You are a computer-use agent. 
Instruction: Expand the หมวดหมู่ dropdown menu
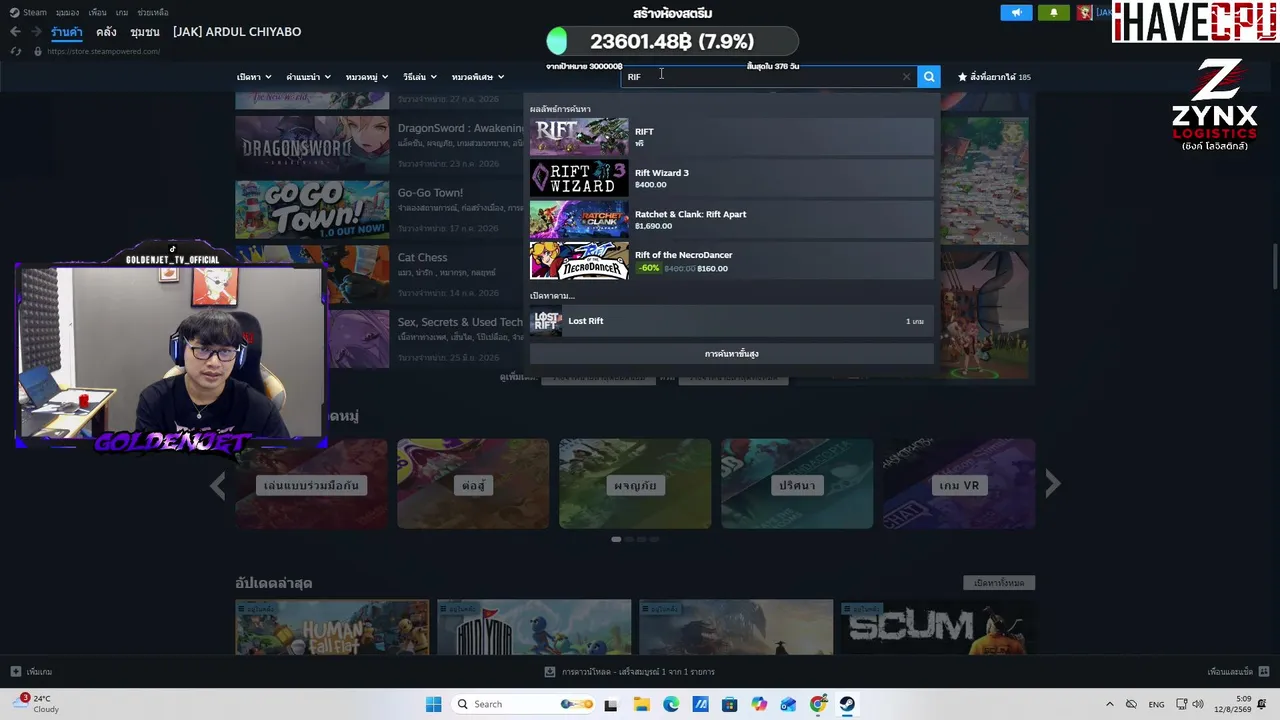click(x=367, y=77)
